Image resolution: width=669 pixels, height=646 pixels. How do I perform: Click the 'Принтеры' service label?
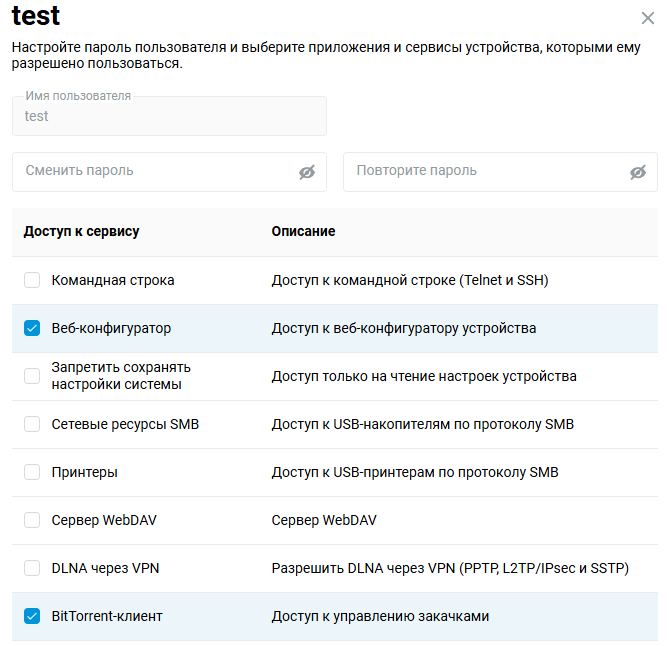(x=85, y=472)
